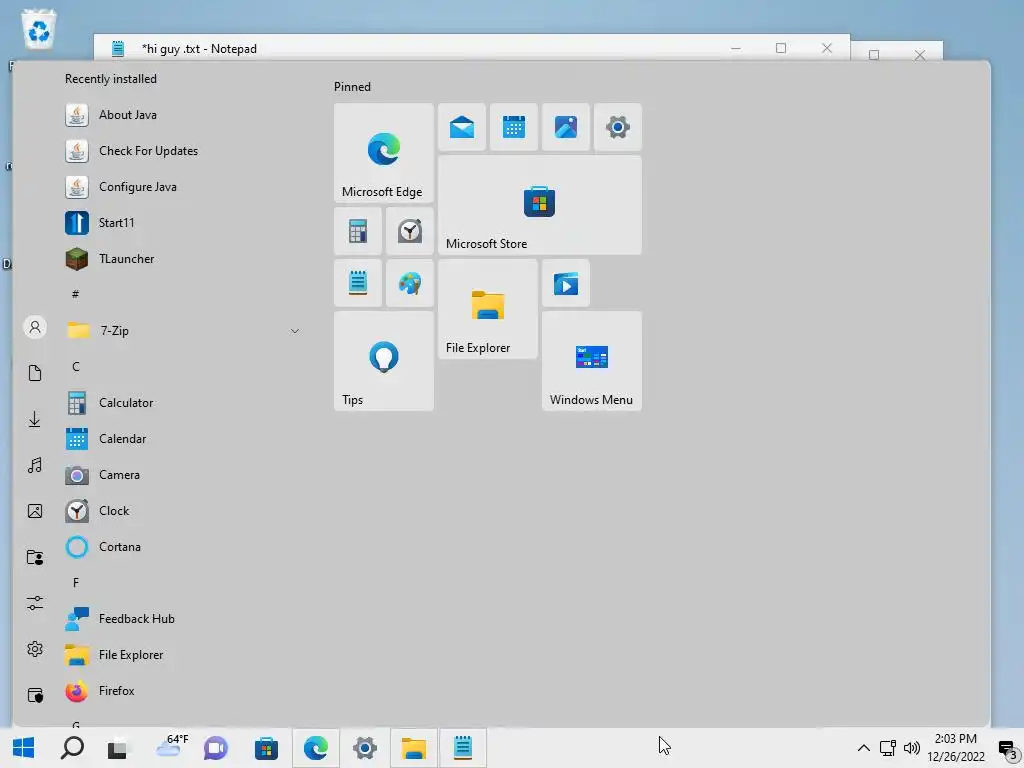Launch Microsoft Edge from pinned tiles

click(x=383, y=153)
